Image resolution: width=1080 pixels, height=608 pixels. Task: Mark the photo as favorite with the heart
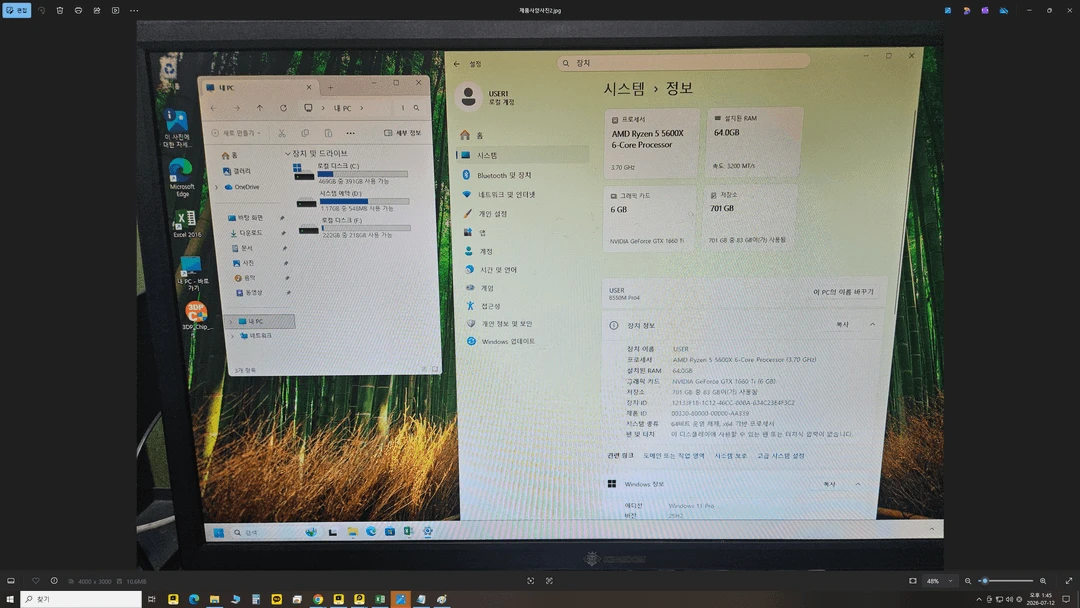[36, 581]
